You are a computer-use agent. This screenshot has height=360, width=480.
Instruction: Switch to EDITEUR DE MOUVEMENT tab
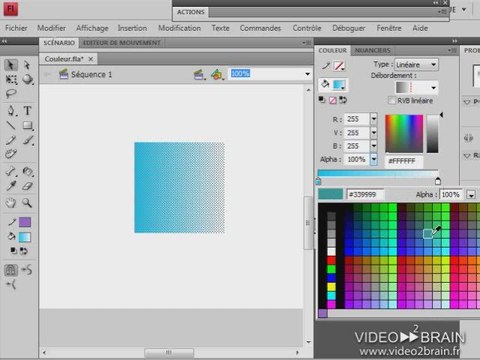pos(122,43)
